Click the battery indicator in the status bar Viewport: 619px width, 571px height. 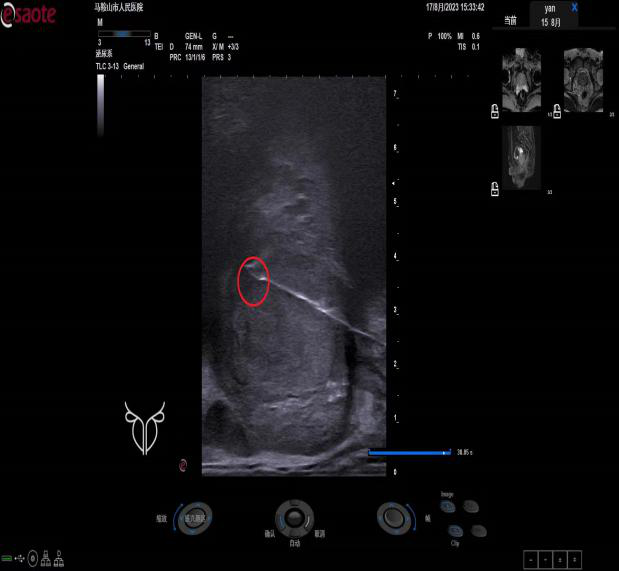click(7, 556)
